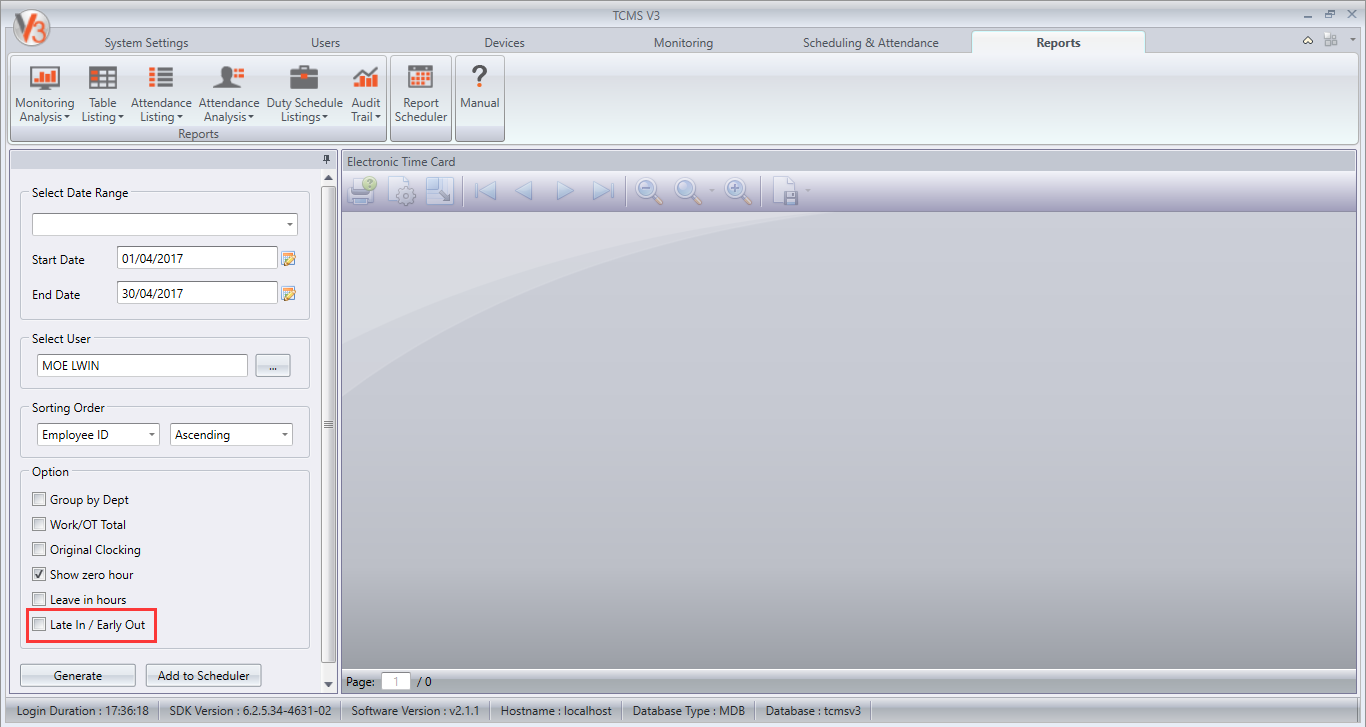Open the zoom level dropdown arrow
The width and height of the screenshot is (1366, 727).
(711, 191)
